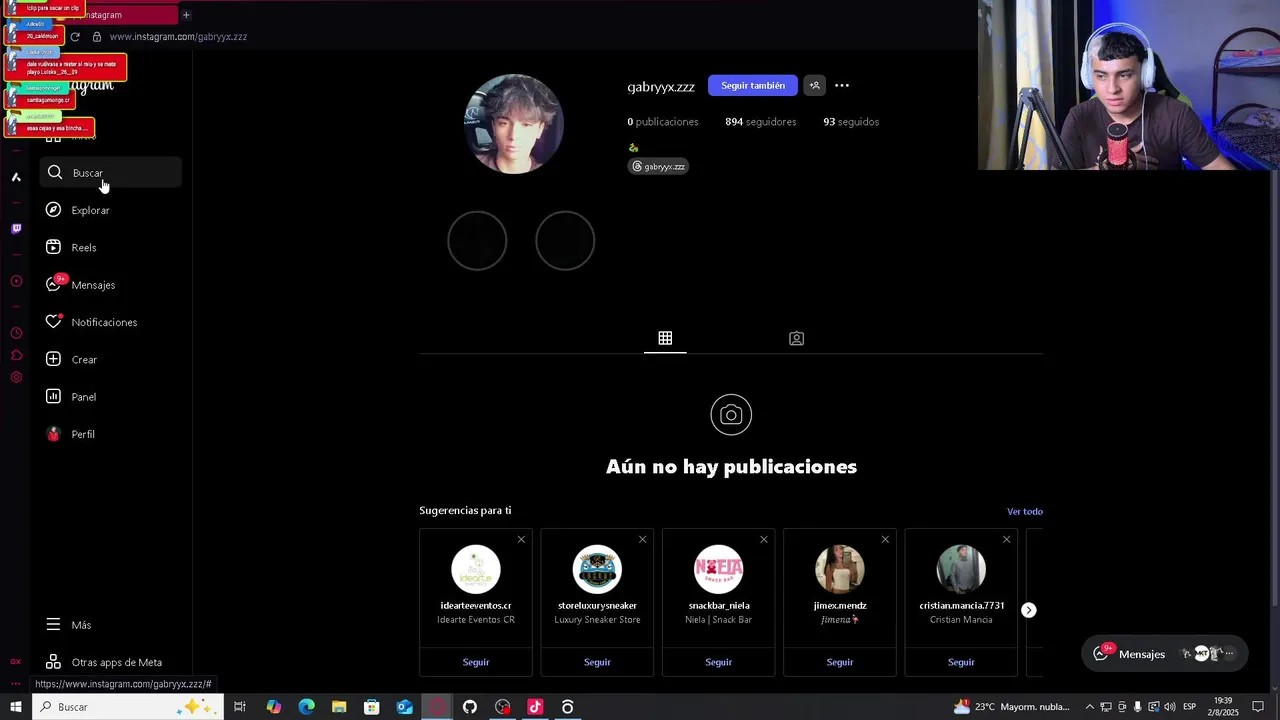The height and width of the screenshot is (720, 1280).
Task: Open history clock in browser sidebar
Action: (x=16, y=333)
